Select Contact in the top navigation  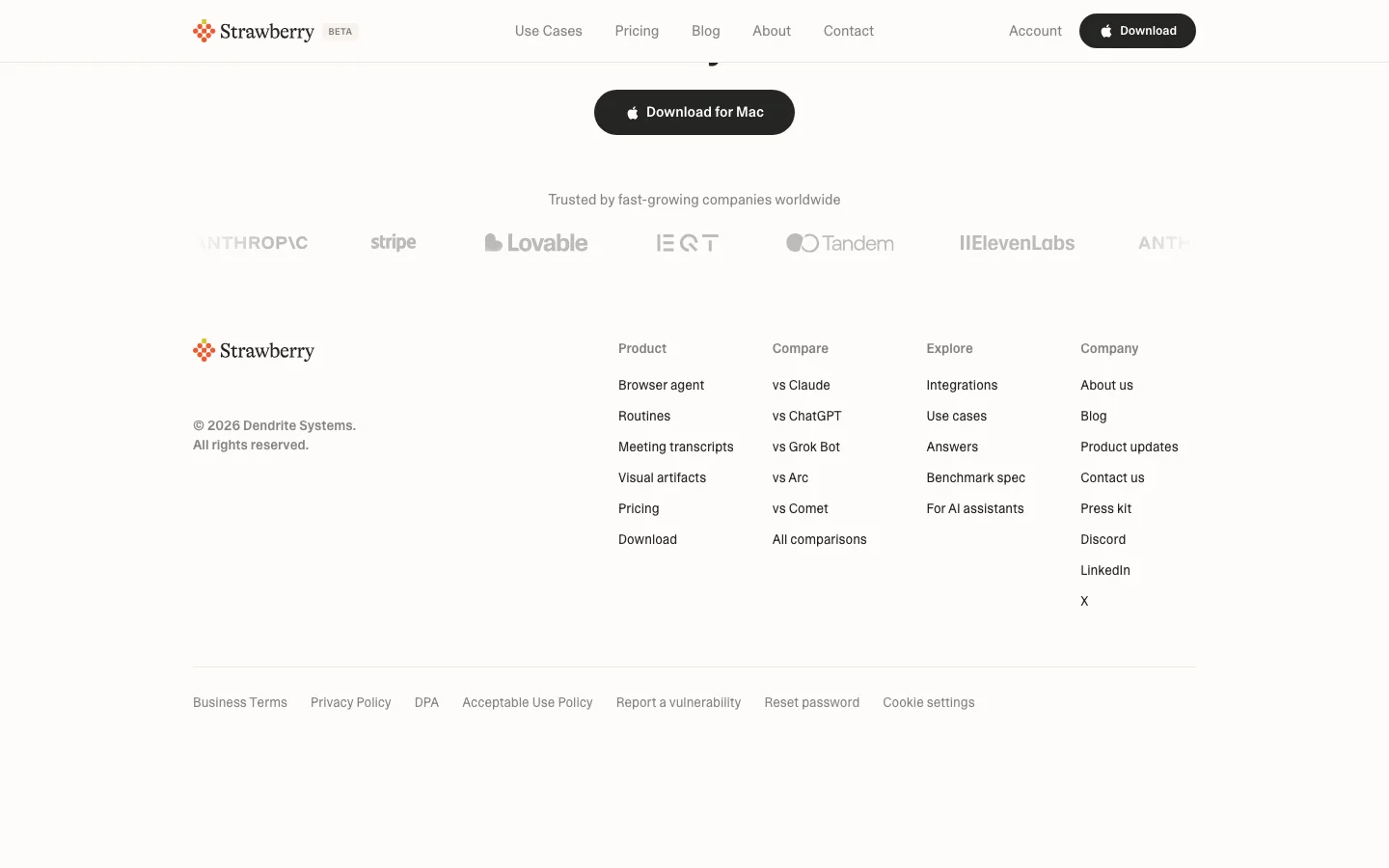[x=849, y=31]
